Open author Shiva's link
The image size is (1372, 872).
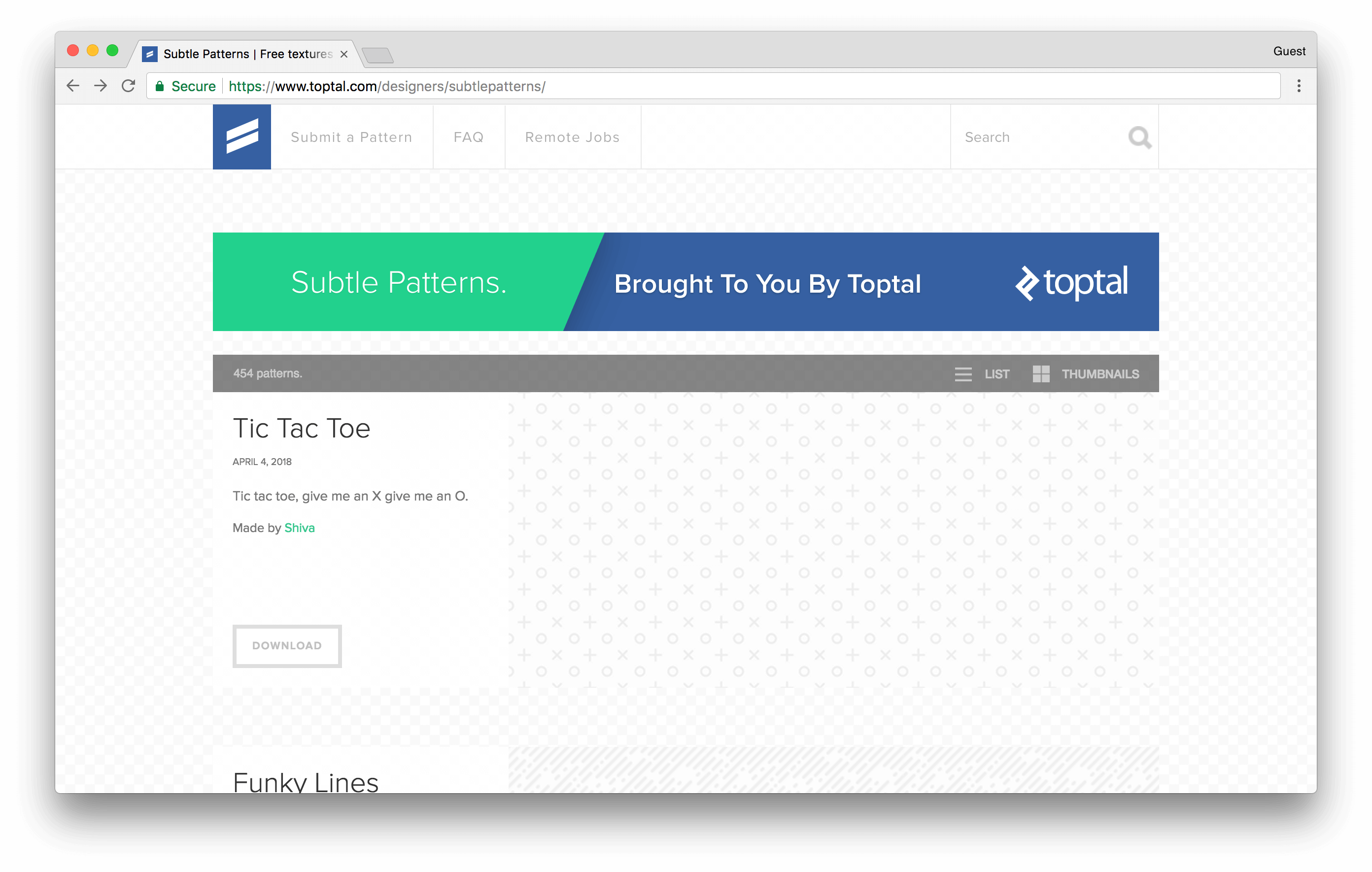click(299, 528)
